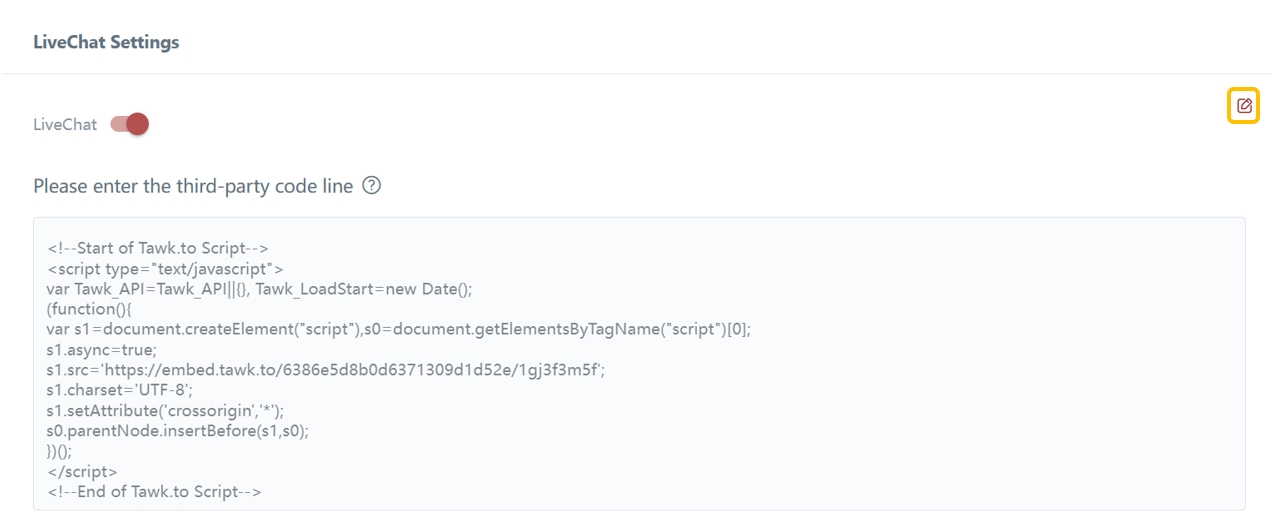1276x529 pixels.
Task: Click the document.createElement code line
Action: tap(398, 329)
